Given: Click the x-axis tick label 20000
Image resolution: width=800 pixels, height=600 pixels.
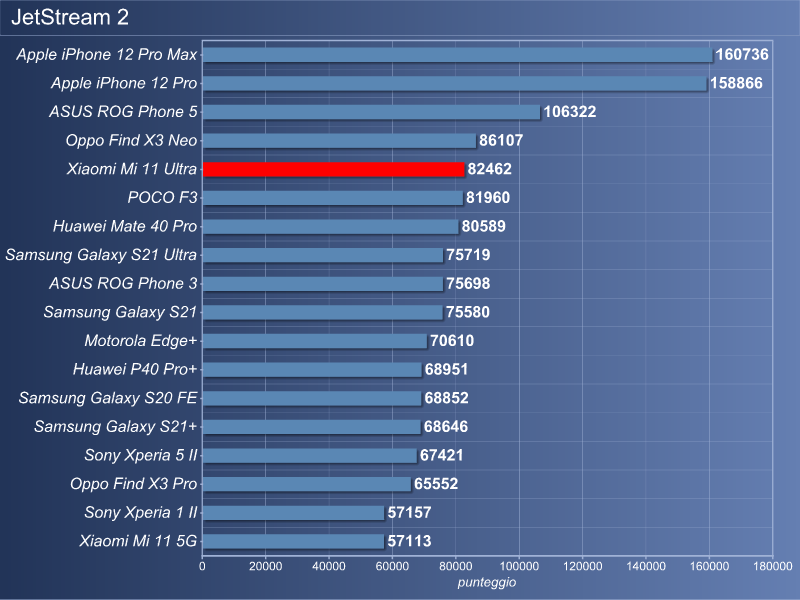Looking at the screenshot, I should (265, 566).
